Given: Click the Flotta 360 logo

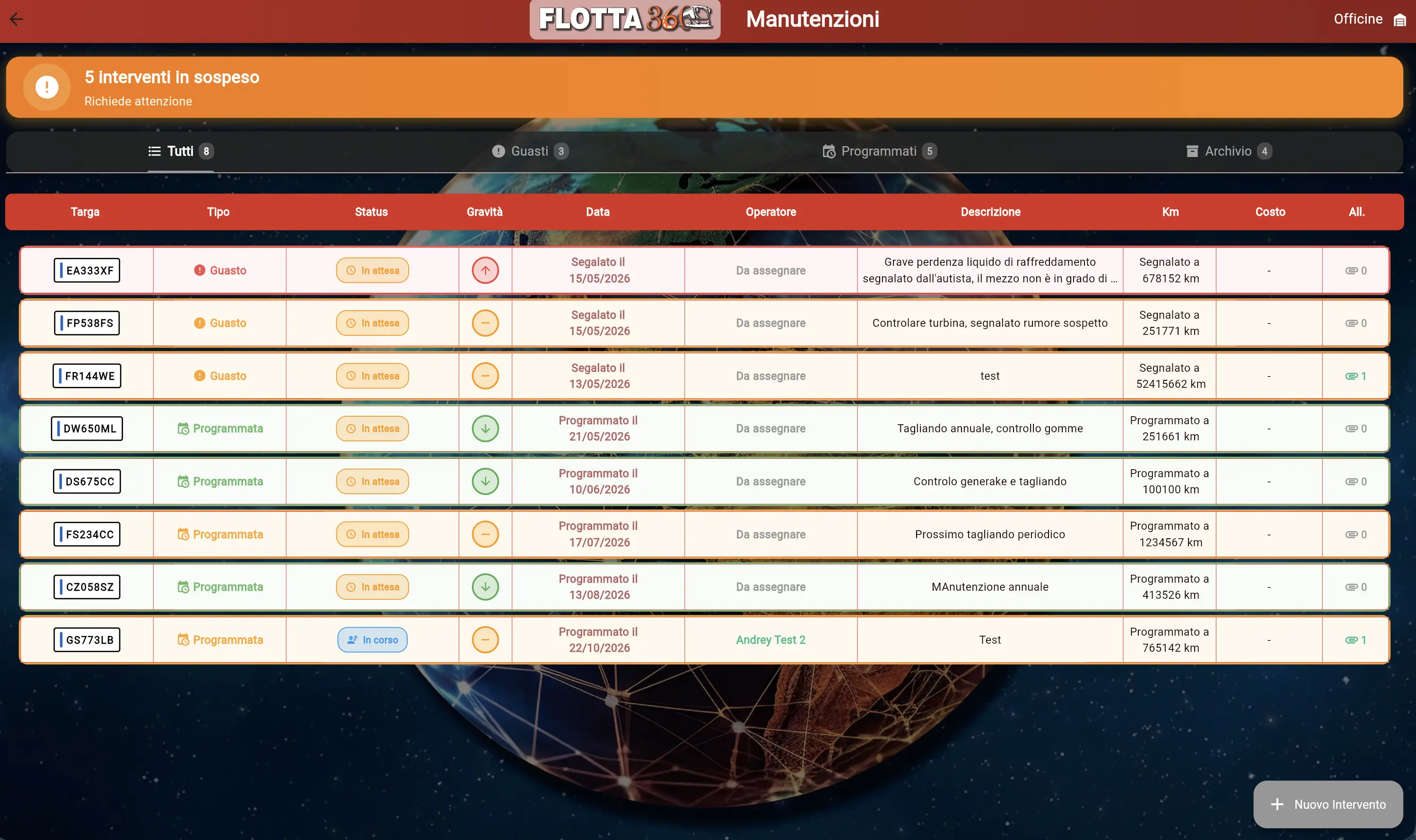Looking at the screenshot, I should (625, 18).
